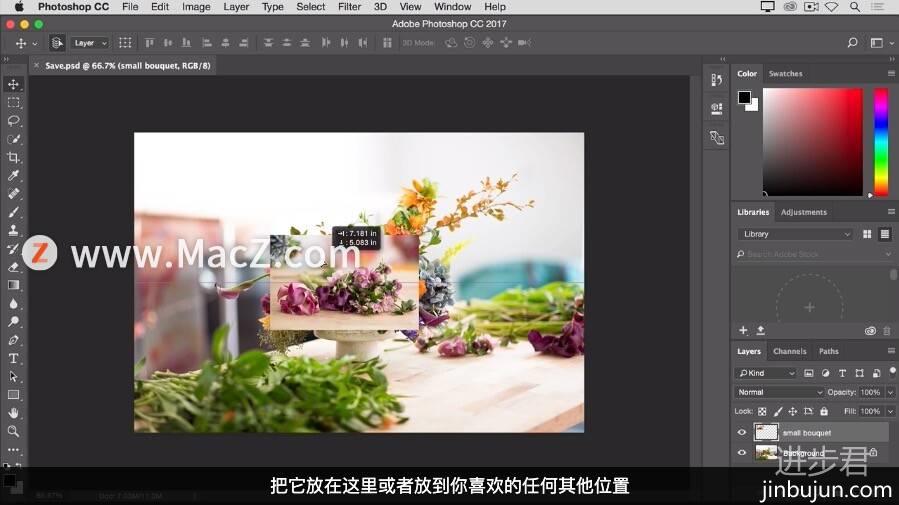
Task: Select the Rectangular Marquee tool
Action: click(13, 103)
